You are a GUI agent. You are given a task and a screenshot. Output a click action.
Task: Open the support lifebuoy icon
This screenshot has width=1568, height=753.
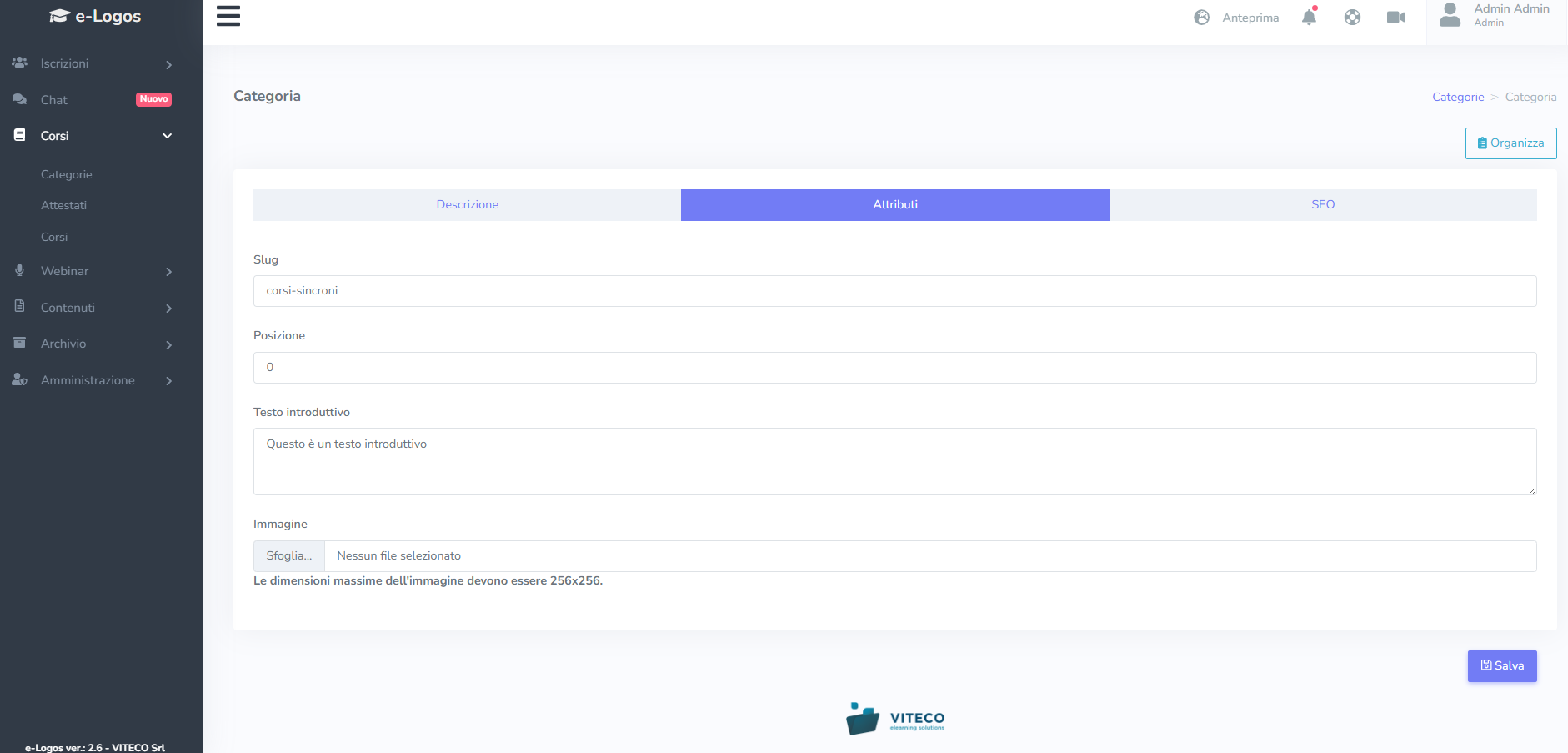(x=1352, y=18)
